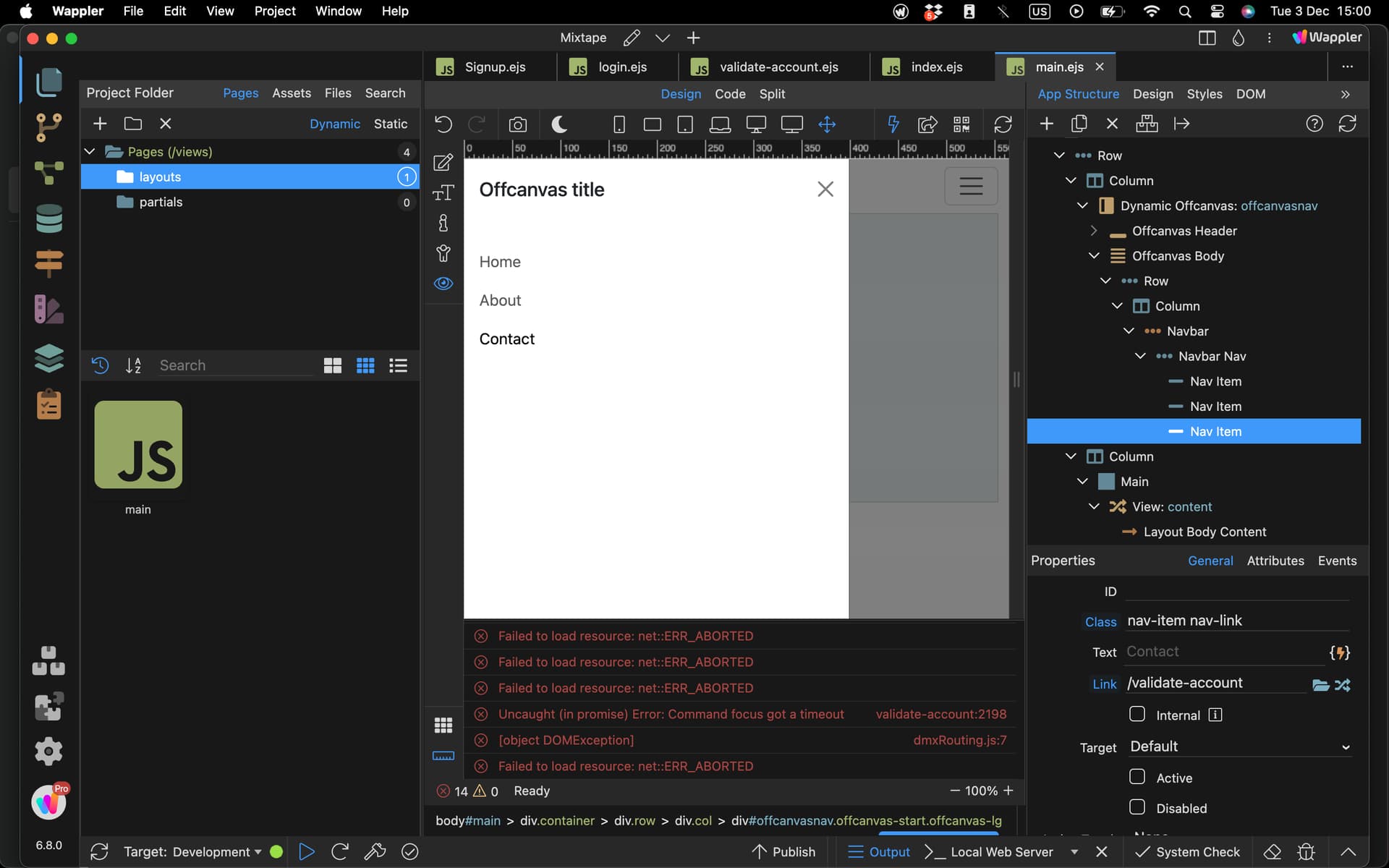This screenshot has height=868, width=1389.
Task: Take a screenshot with the camera icon
Action: (517, 124)
